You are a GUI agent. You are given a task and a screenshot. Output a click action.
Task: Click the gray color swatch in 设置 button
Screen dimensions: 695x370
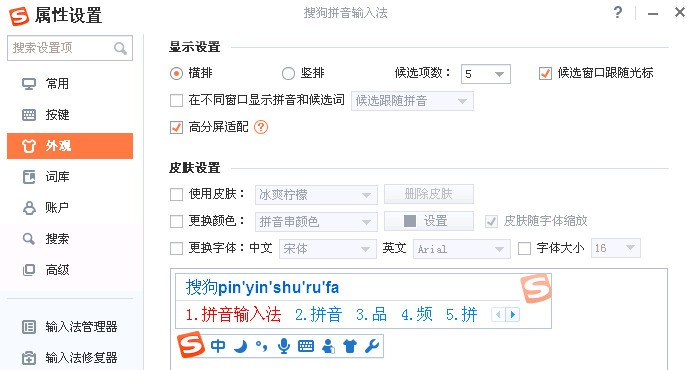(410, 221)
